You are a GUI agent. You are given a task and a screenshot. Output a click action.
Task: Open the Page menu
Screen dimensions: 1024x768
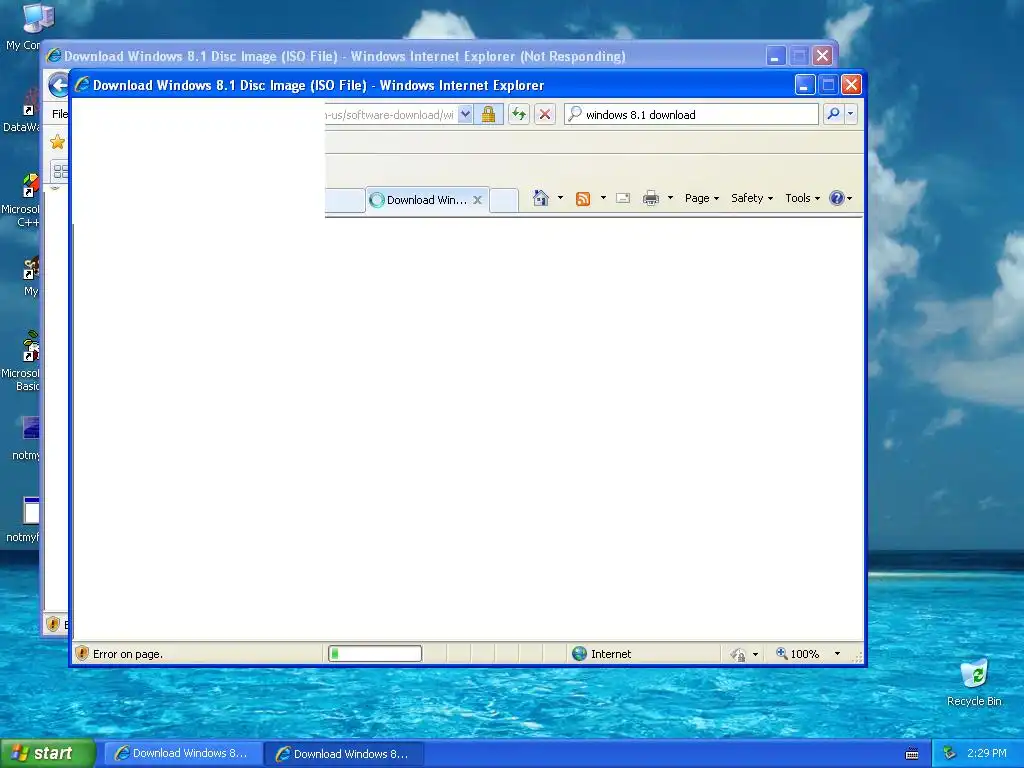702,198
